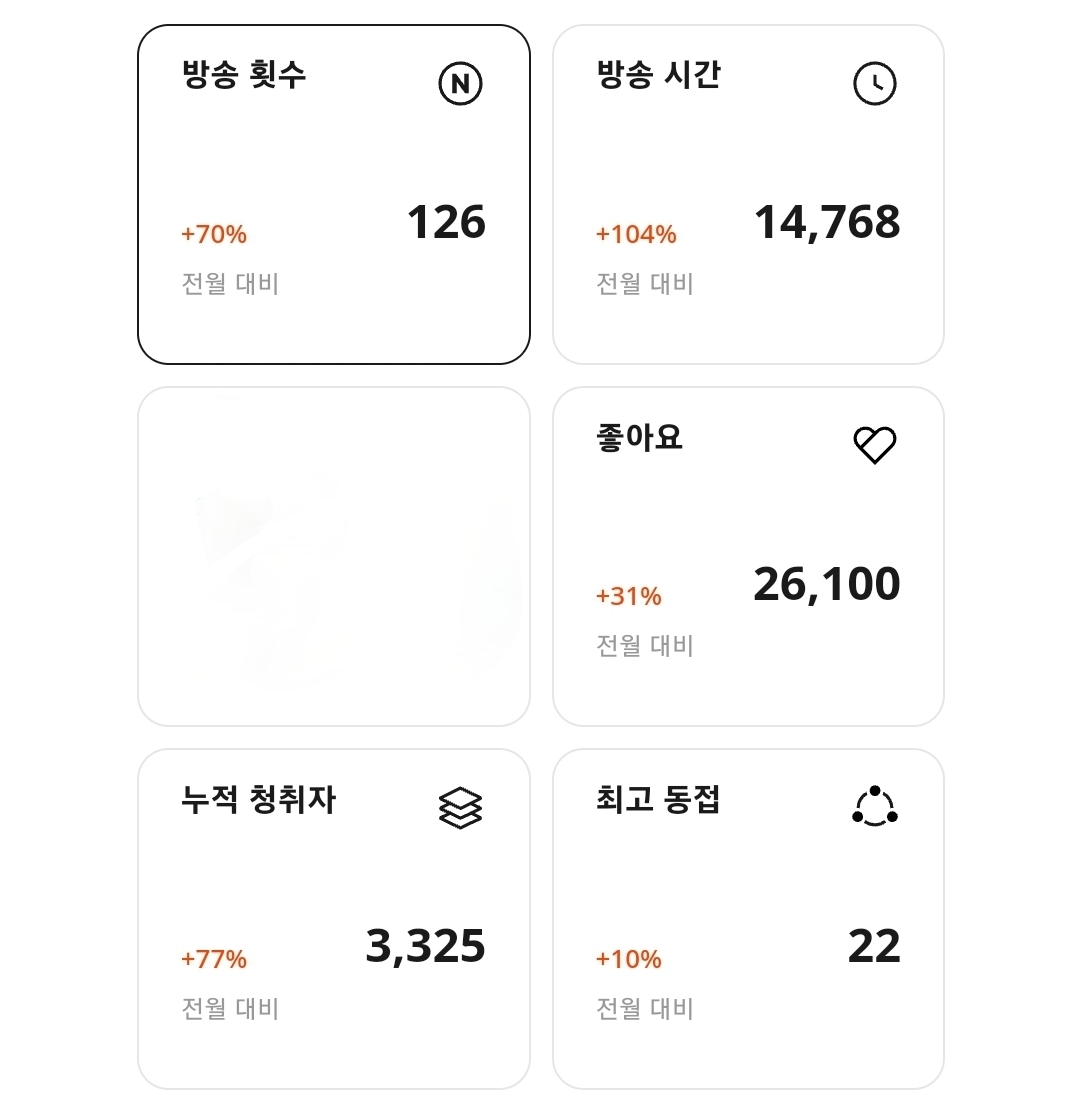Viewport: 1080px width, 1113px height.
Task: Select the blank card beside 좋아요
Action: click(334, 556)
